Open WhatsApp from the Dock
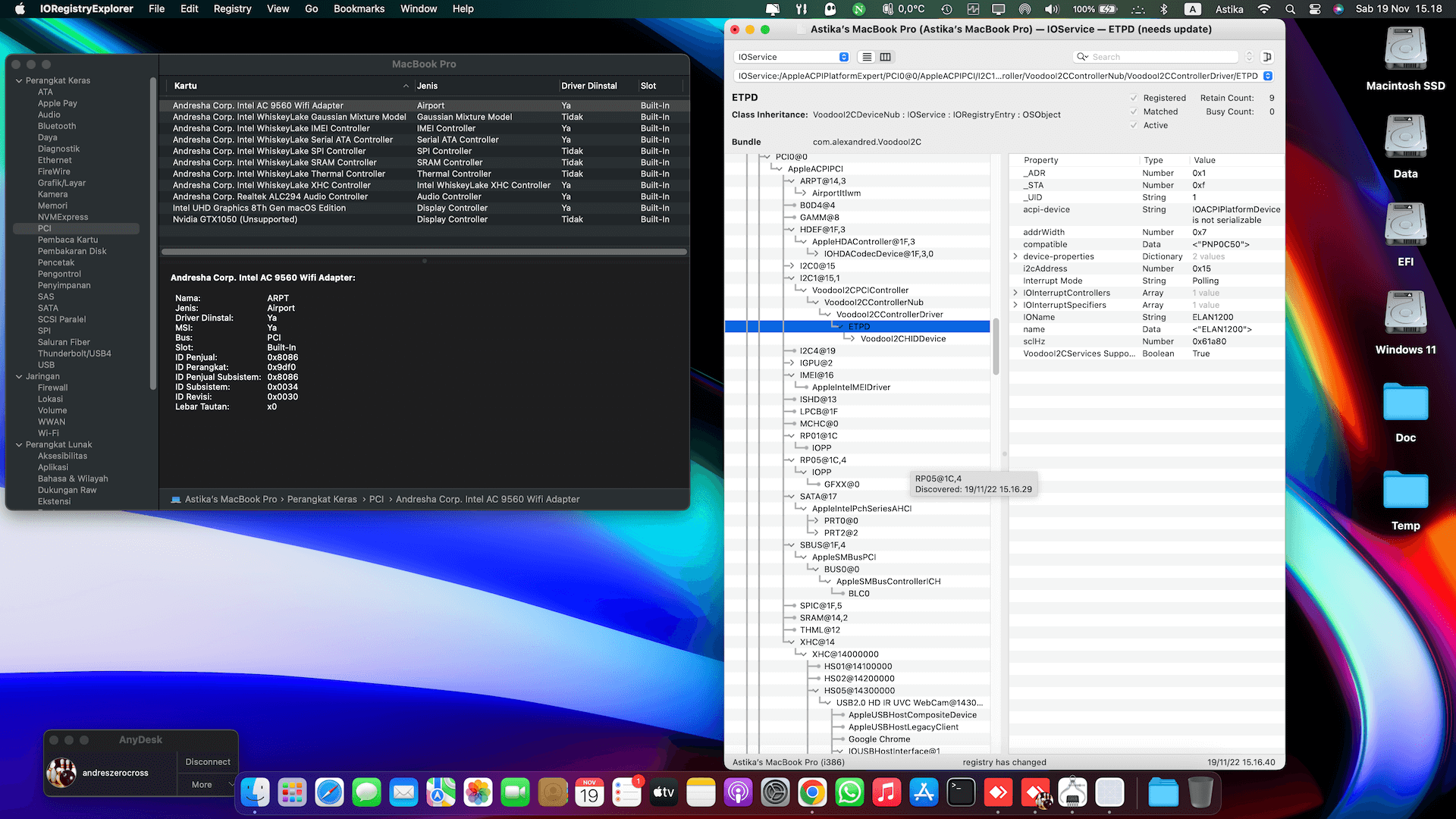1456x819 pixels. coord(849,793)
